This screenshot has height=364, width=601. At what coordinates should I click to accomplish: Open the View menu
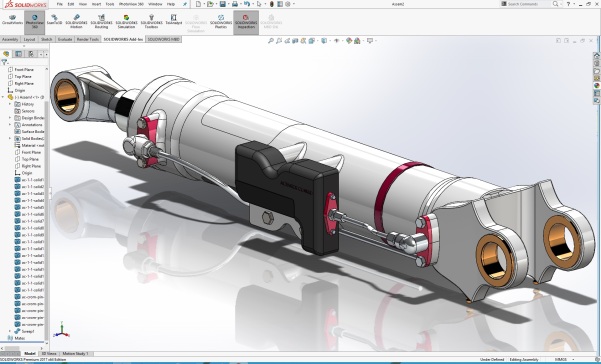coord(83,4)
